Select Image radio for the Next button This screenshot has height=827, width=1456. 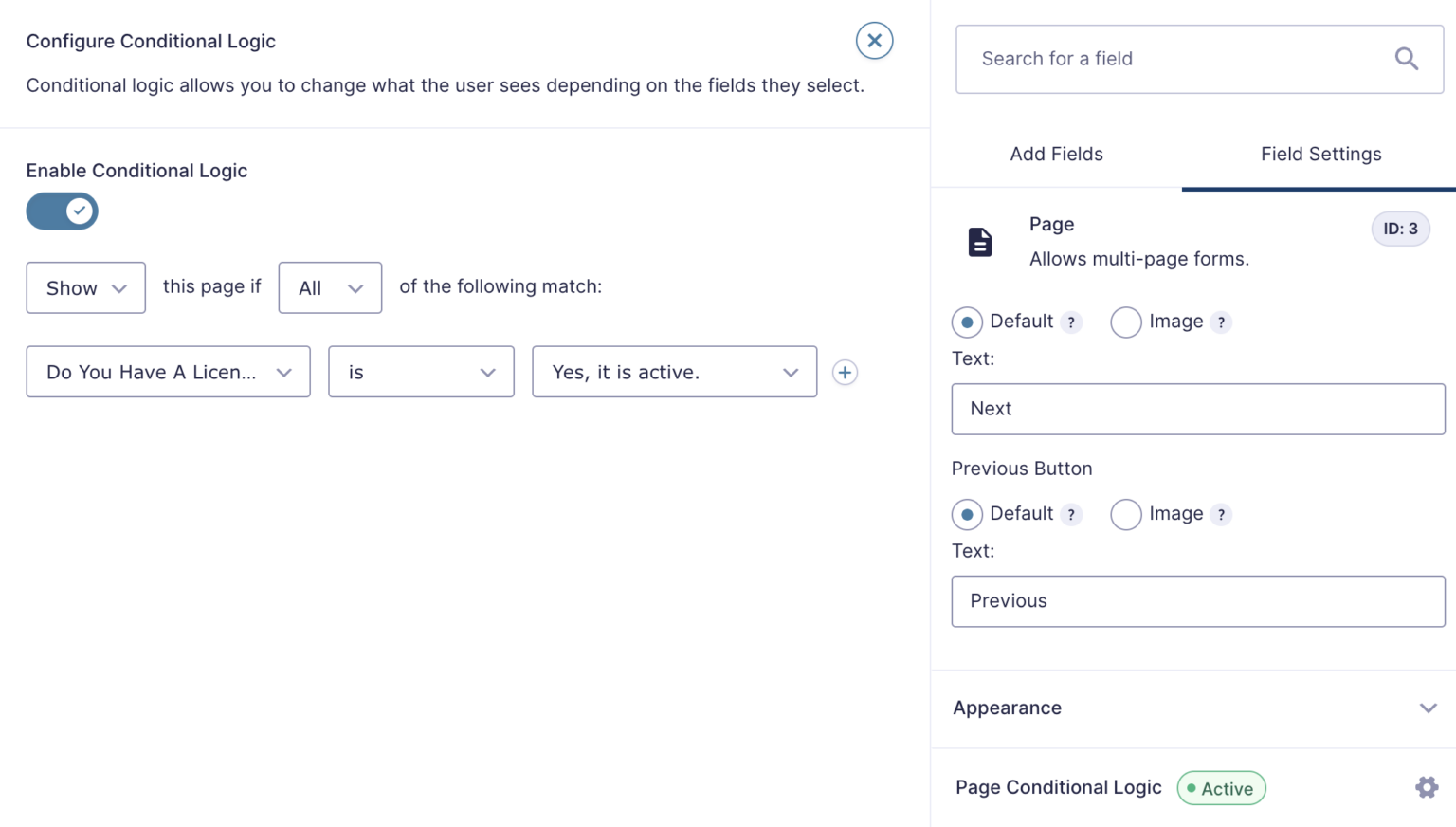tap(1125, 322)
